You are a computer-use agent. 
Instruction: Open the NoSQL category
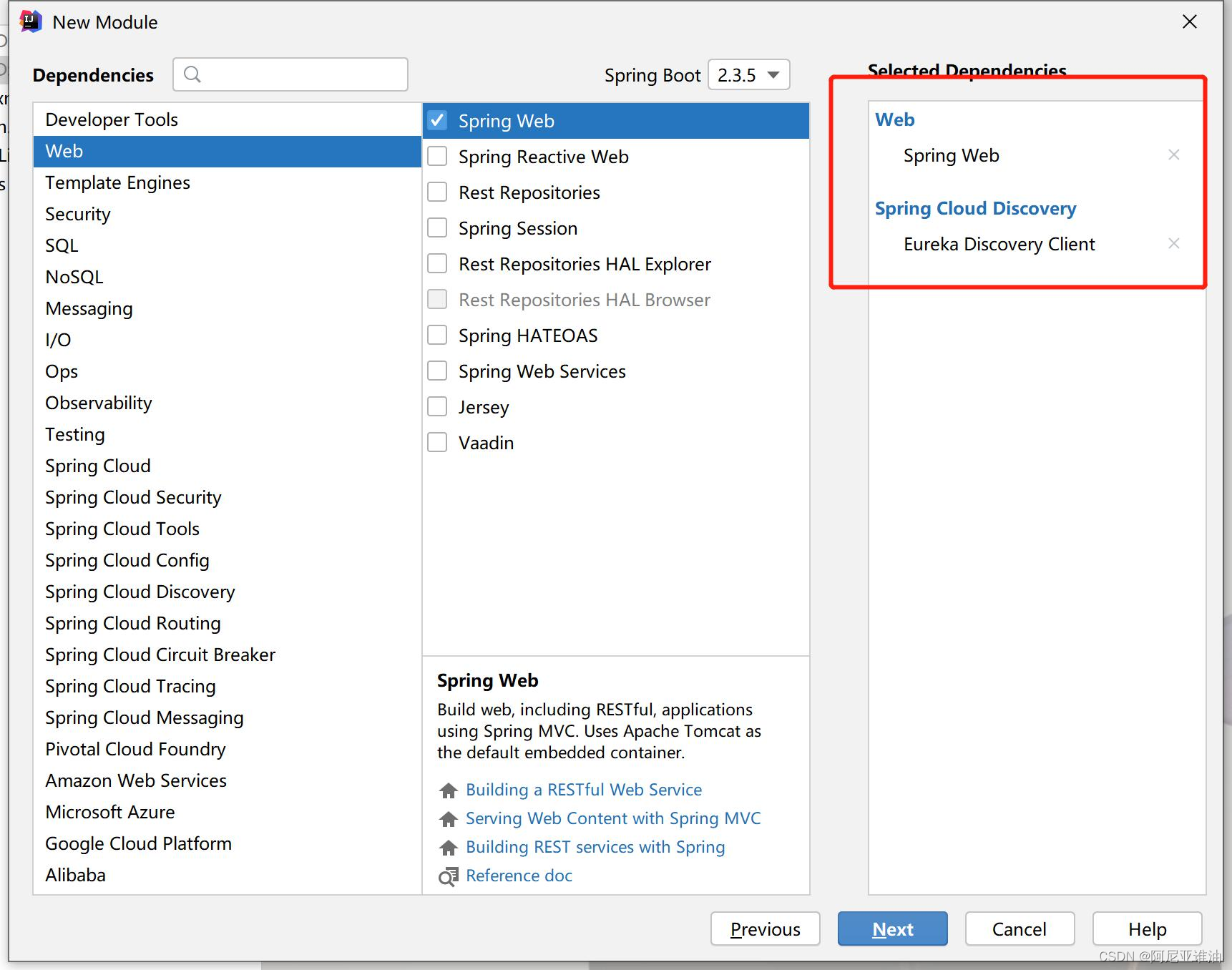[227, 277]
